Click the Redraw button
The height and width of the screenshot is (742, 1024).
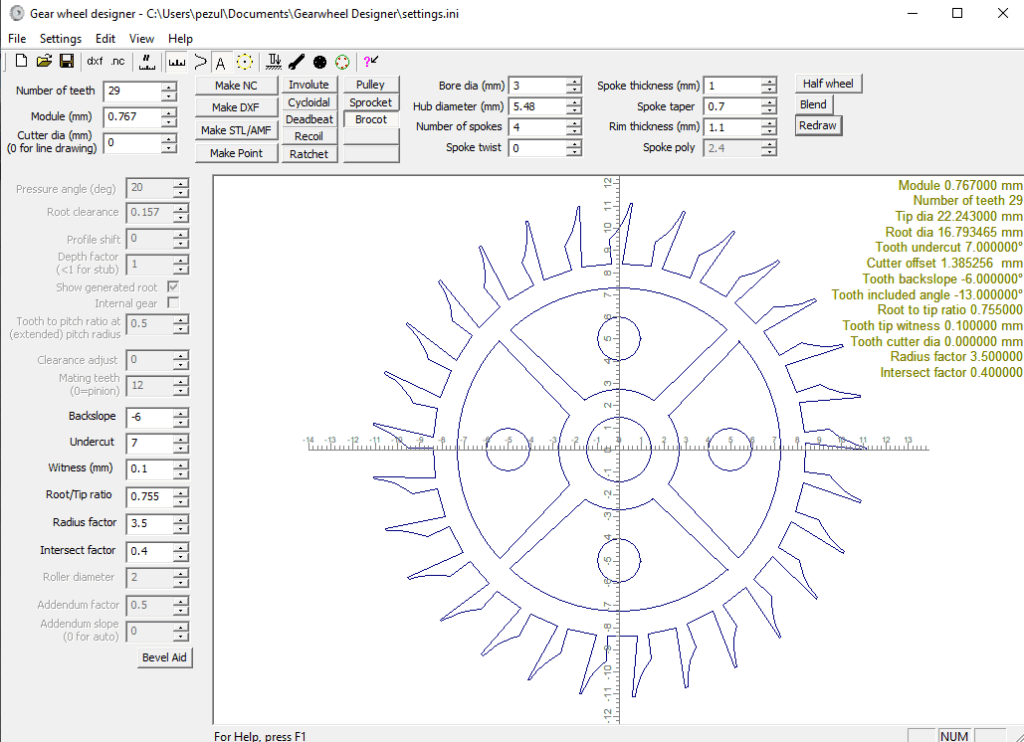click(x=817, y=125)
